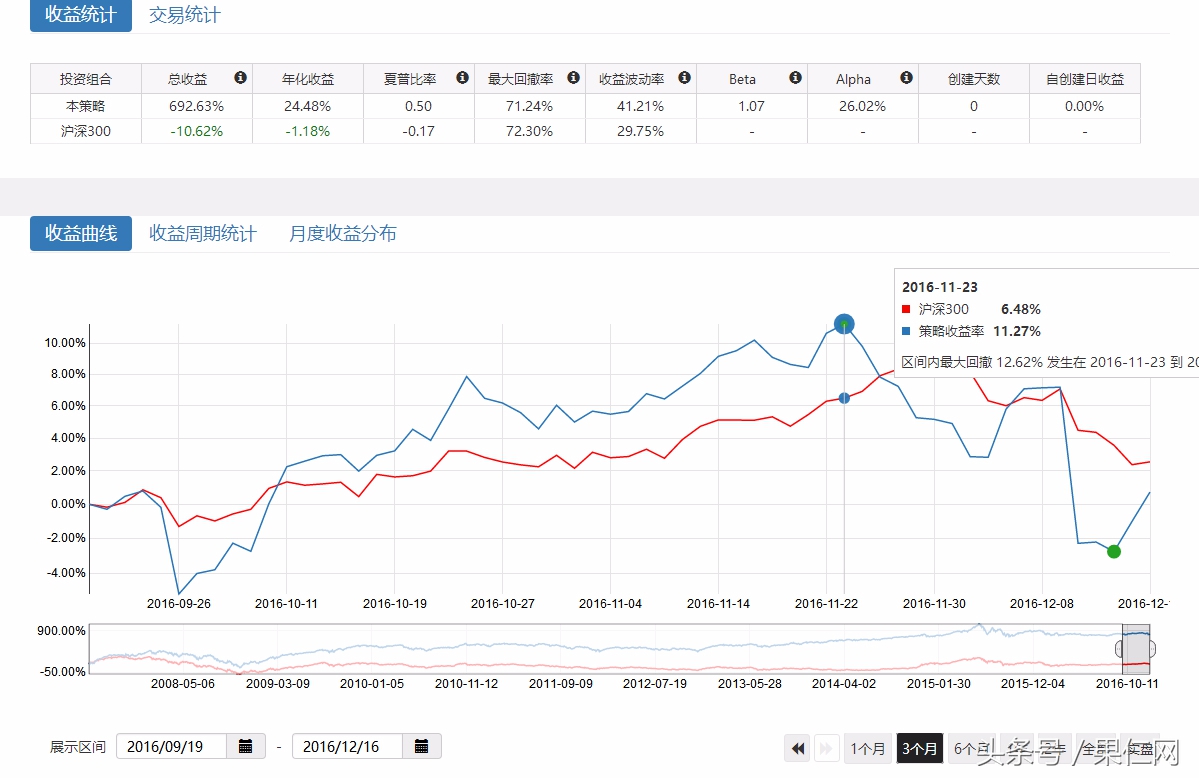
Task: Click the info icon beside Beta
Action: 795,78
